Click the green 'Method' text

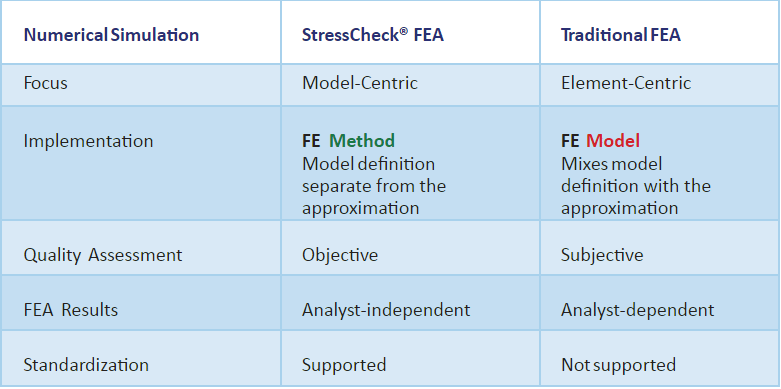pos(362,140)
